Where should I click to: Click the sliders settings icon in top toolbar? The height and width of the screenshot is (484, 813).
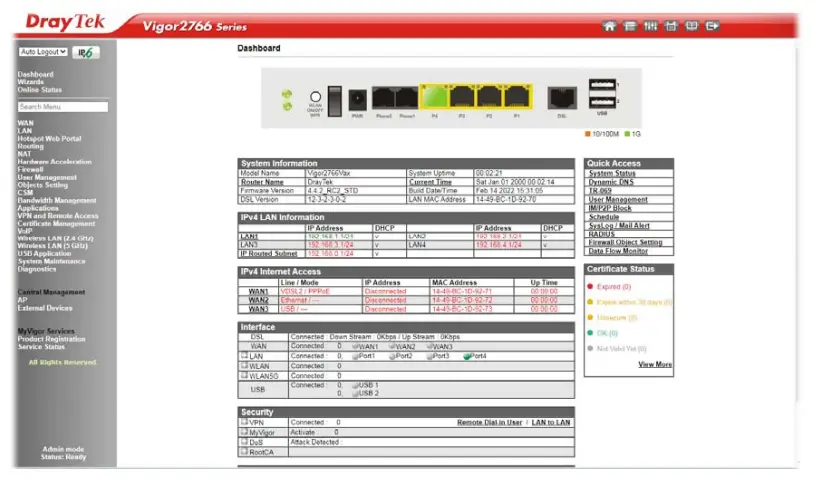(650, 26)
